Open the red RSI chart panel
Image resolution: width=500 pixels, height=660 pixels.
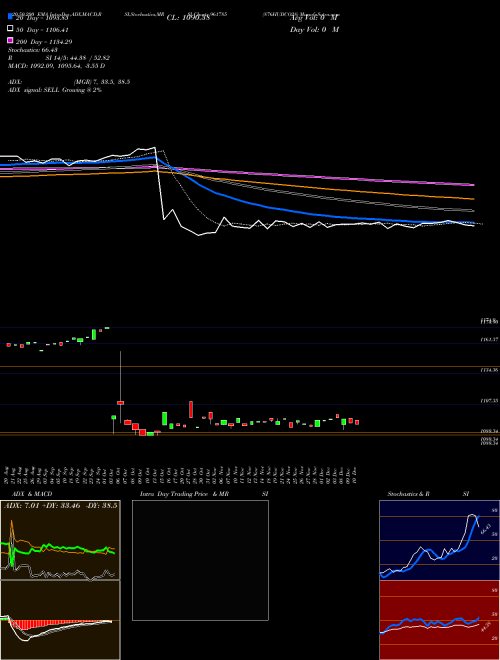439,620
